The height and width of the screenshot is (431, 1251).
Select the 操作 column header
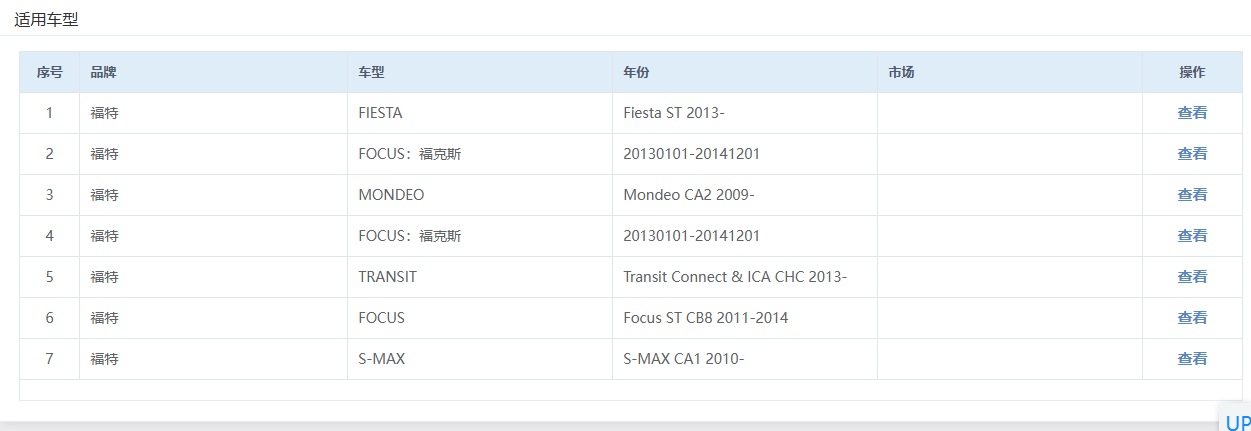tap(1192, 73)
